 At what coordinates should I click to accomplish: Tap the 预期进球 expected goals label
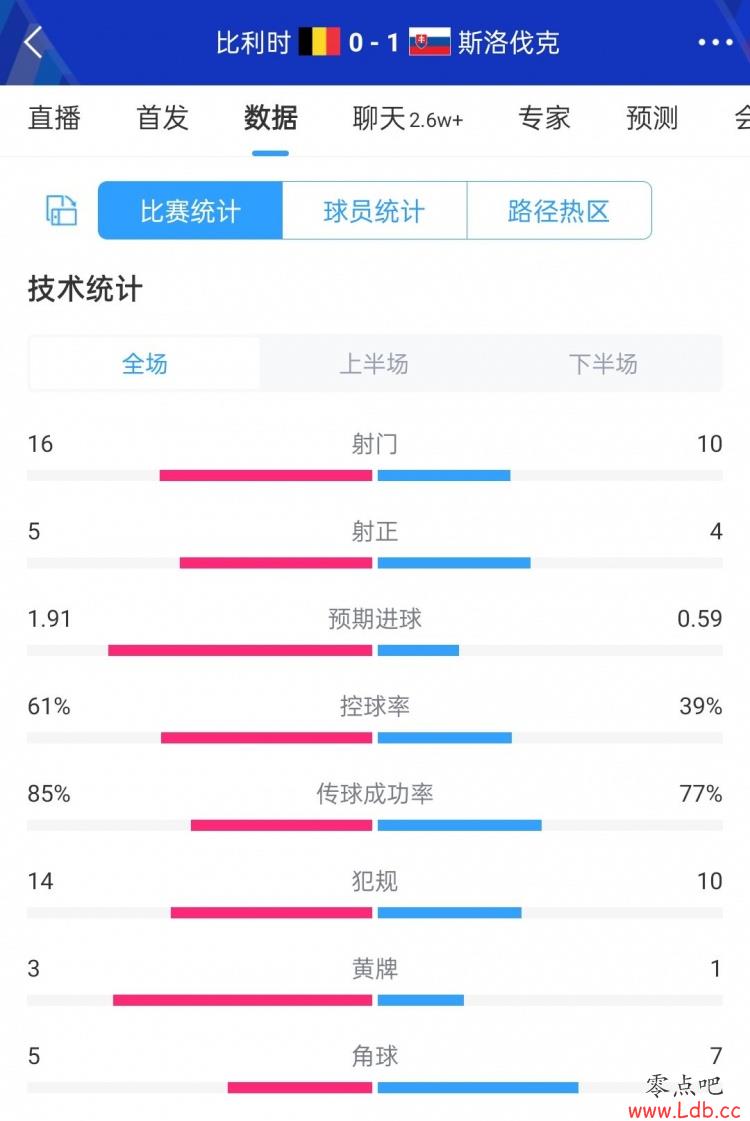pos(375,619)
